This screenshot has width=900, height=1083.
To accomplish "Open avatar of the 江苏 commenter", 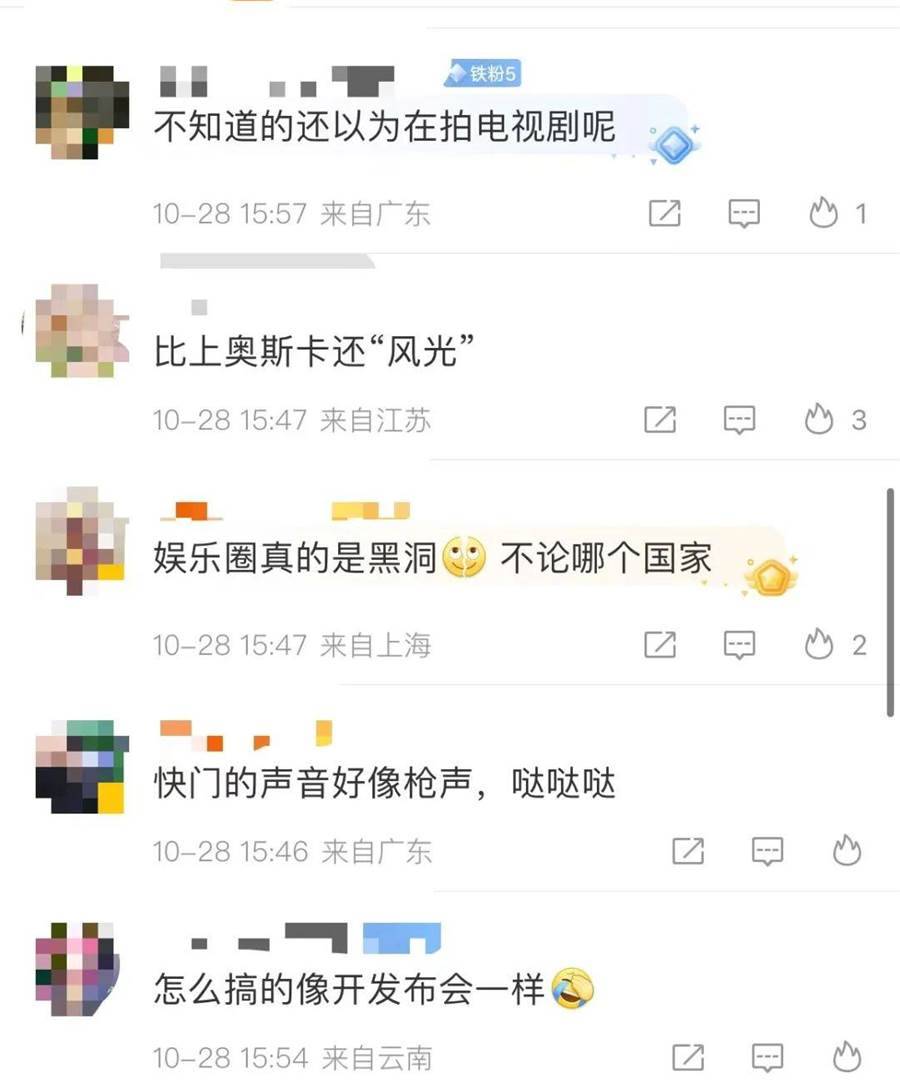I will (82, 331).
